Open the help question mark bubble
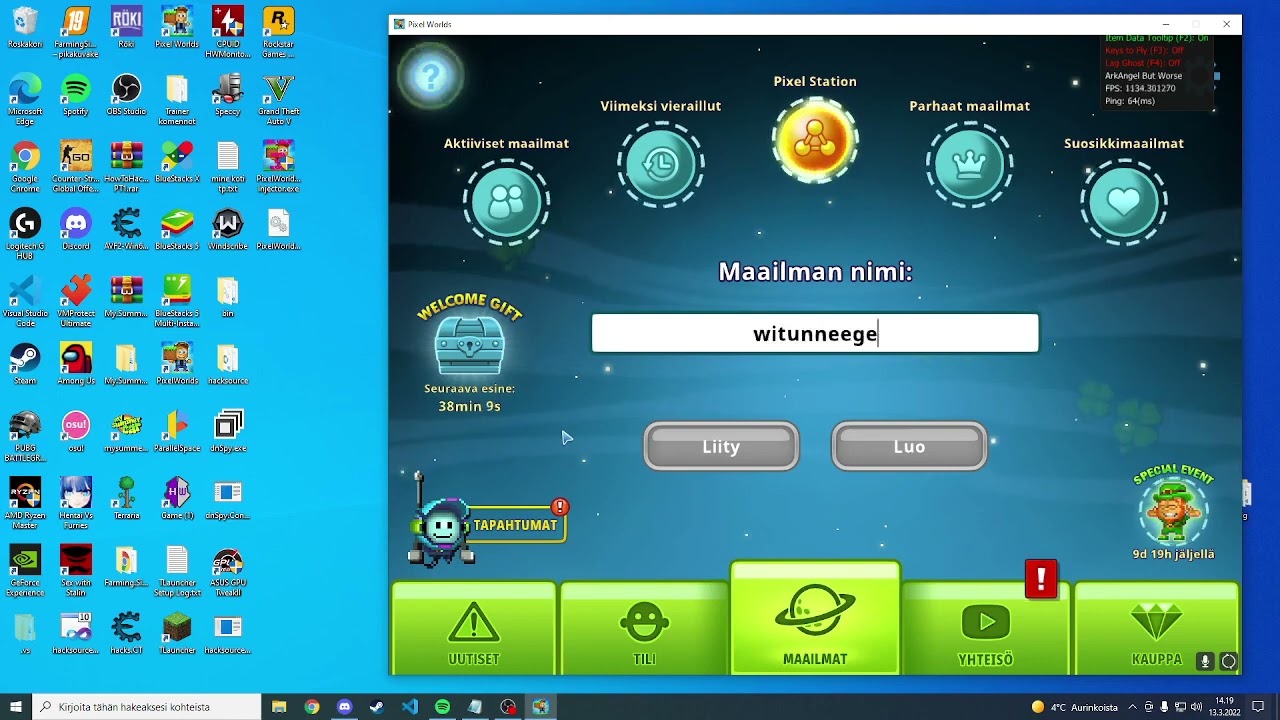1280x720 pixels. point(431,76)
